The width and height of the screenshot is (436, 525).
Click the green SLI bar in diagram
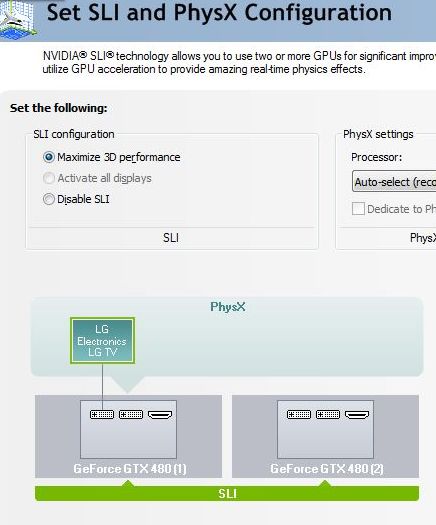coord(227,494)
